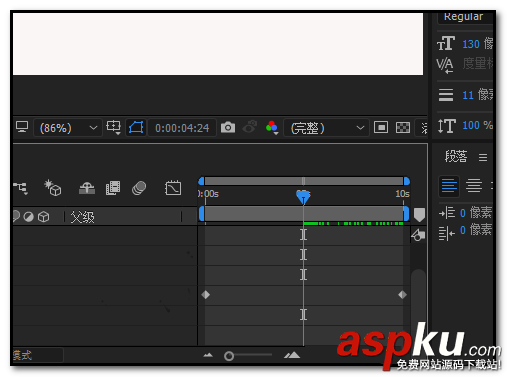Click the left indent value 0
The width and height of the screenshot is (507, 377).
coord(463,213)
